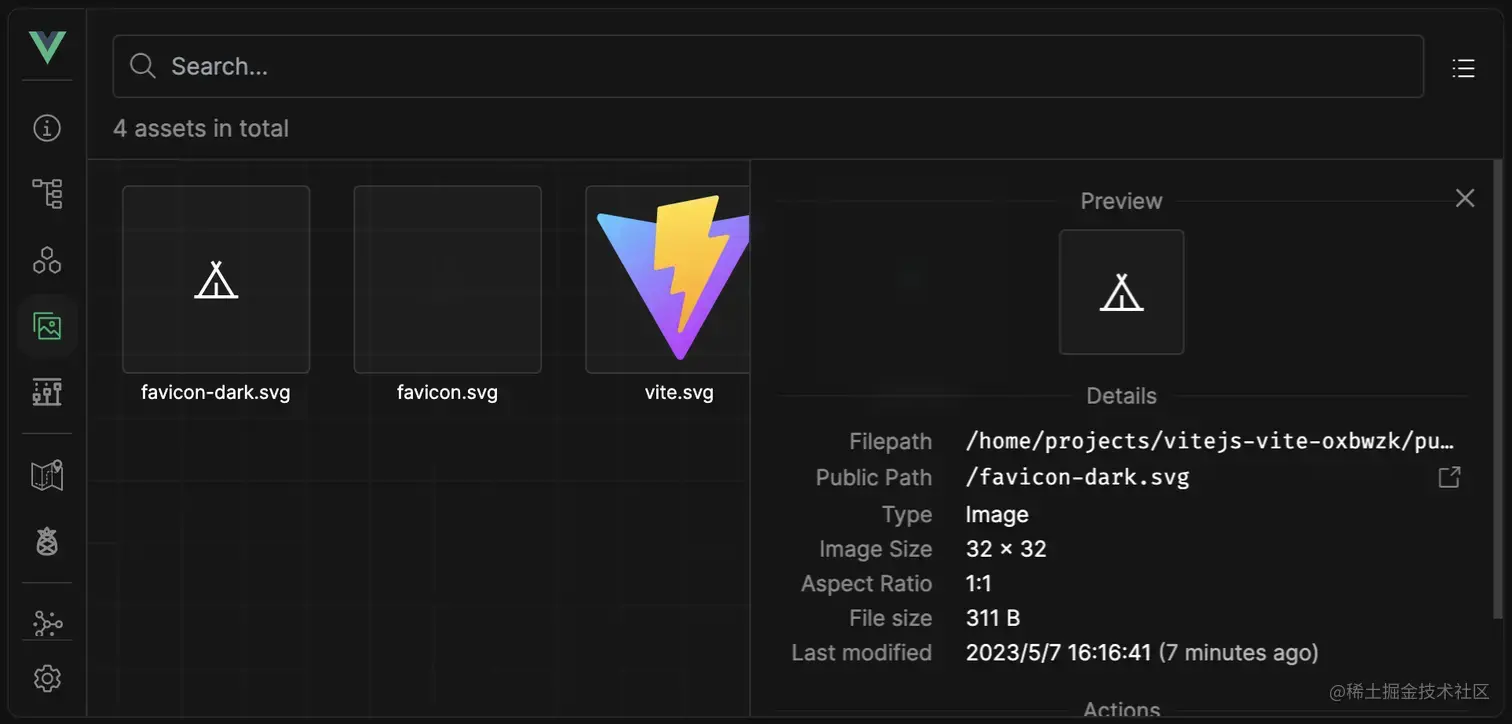1512x724 pixels.
Task: Click the Public Path link /favicon-dark.svg
Action: point(1077,476)
